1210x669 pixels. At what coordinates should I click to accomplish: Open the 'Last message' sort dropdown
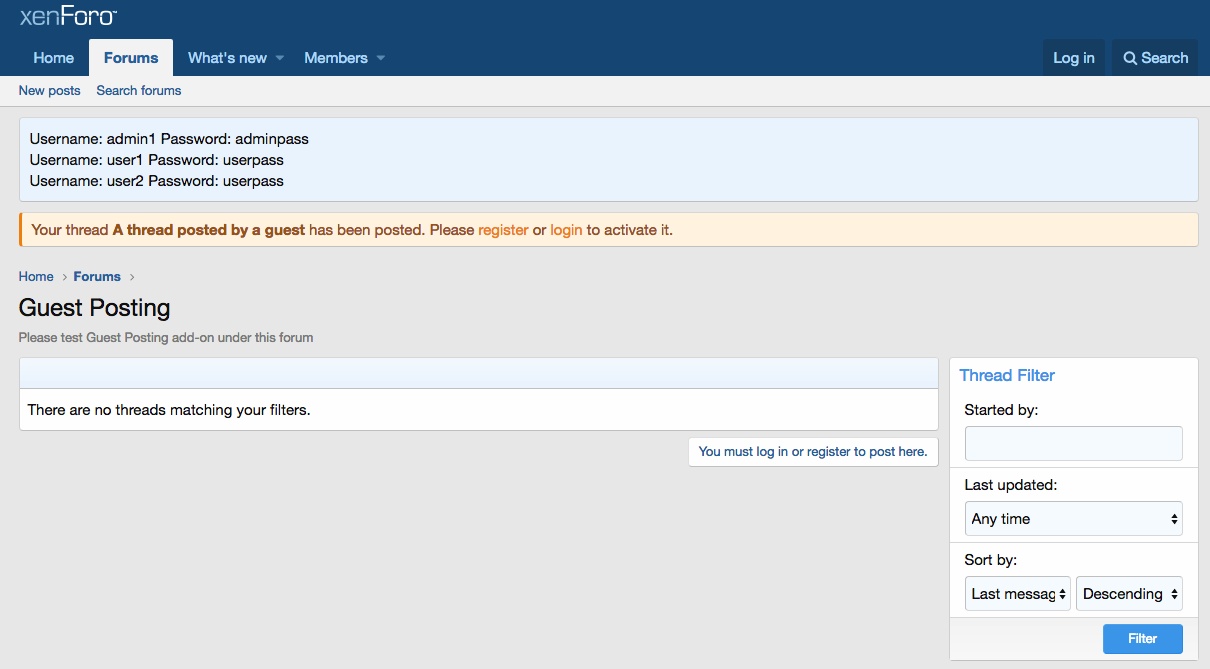(1017, 594)
